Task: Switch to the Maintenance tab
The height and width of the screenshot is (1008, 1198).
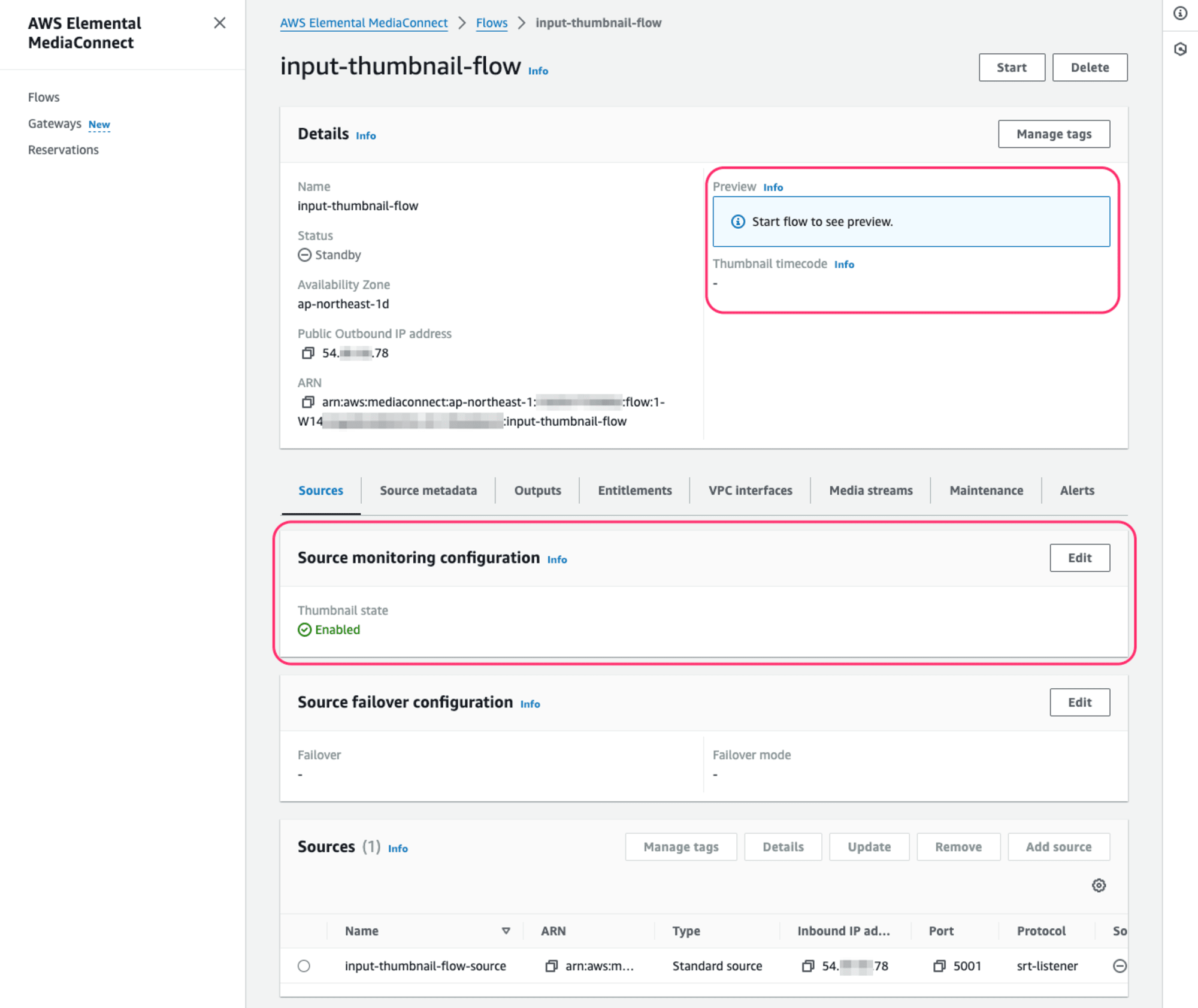Action: coord(986,490)
